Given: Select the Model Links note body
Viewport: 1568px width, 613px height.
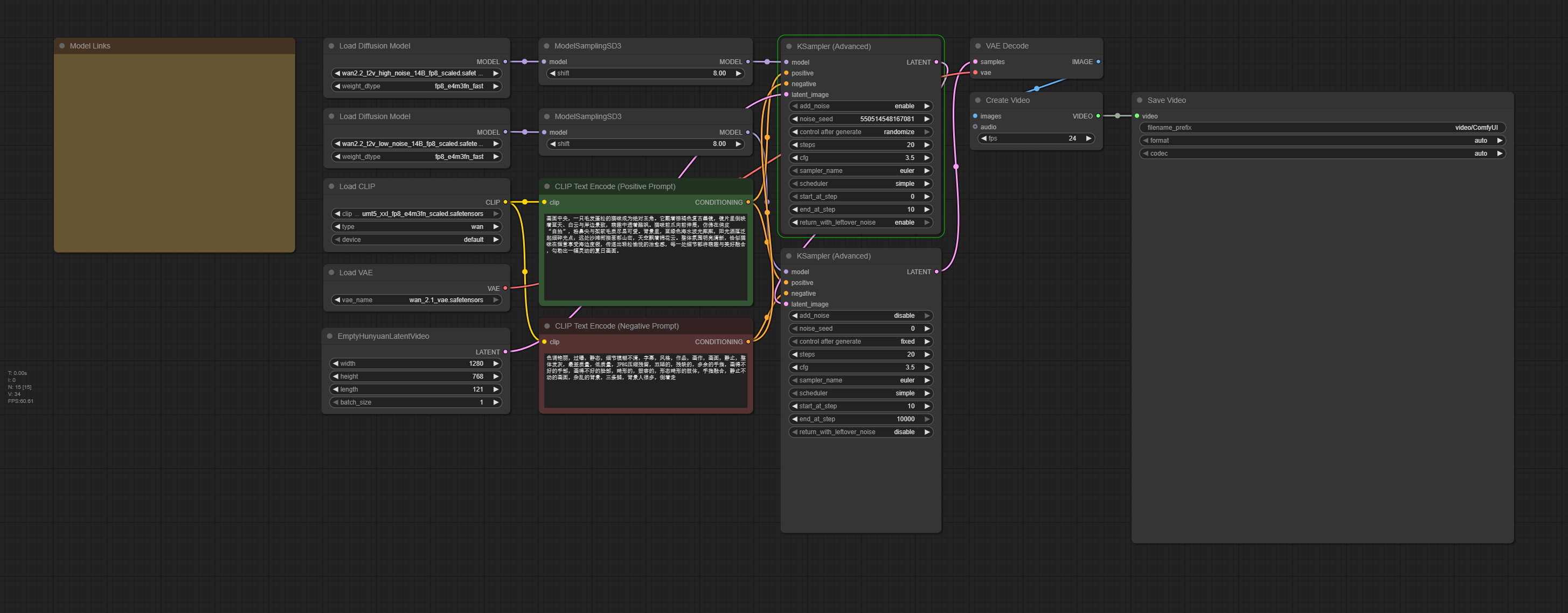Looking at the screenshot, I should click(175, 152).
